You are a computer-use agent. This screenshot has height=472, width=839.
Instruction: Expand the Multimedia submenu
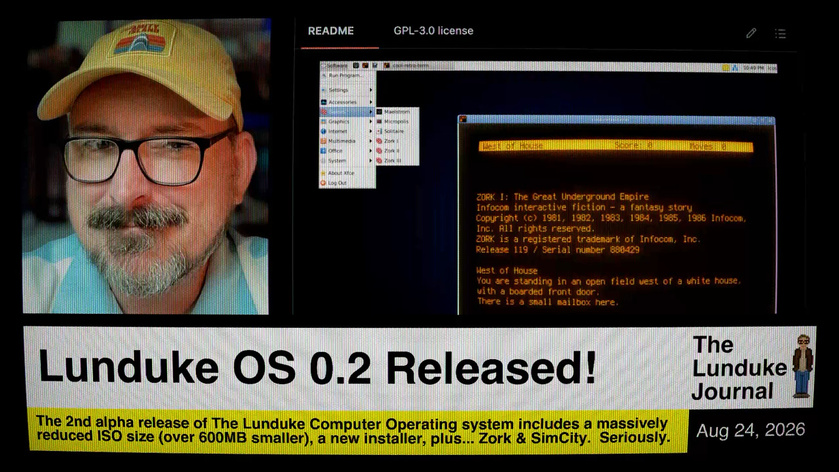[x=347, y=141]
